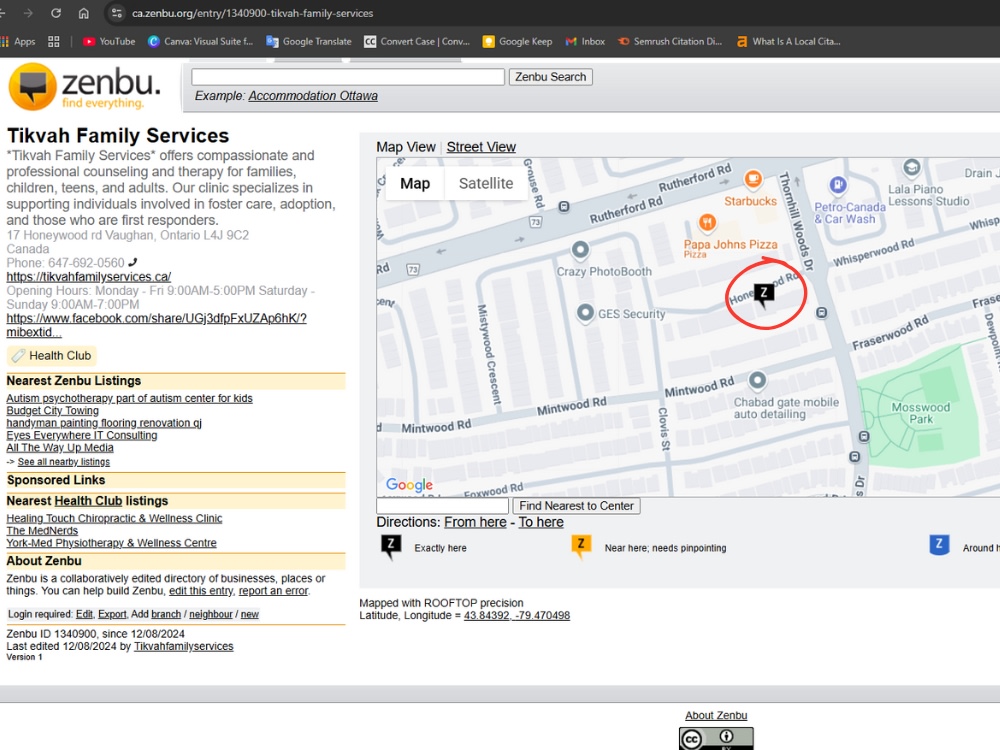Screen dimensions: 1000x750
Task: Open site information icon in address bar
Action: pos(116,13)
